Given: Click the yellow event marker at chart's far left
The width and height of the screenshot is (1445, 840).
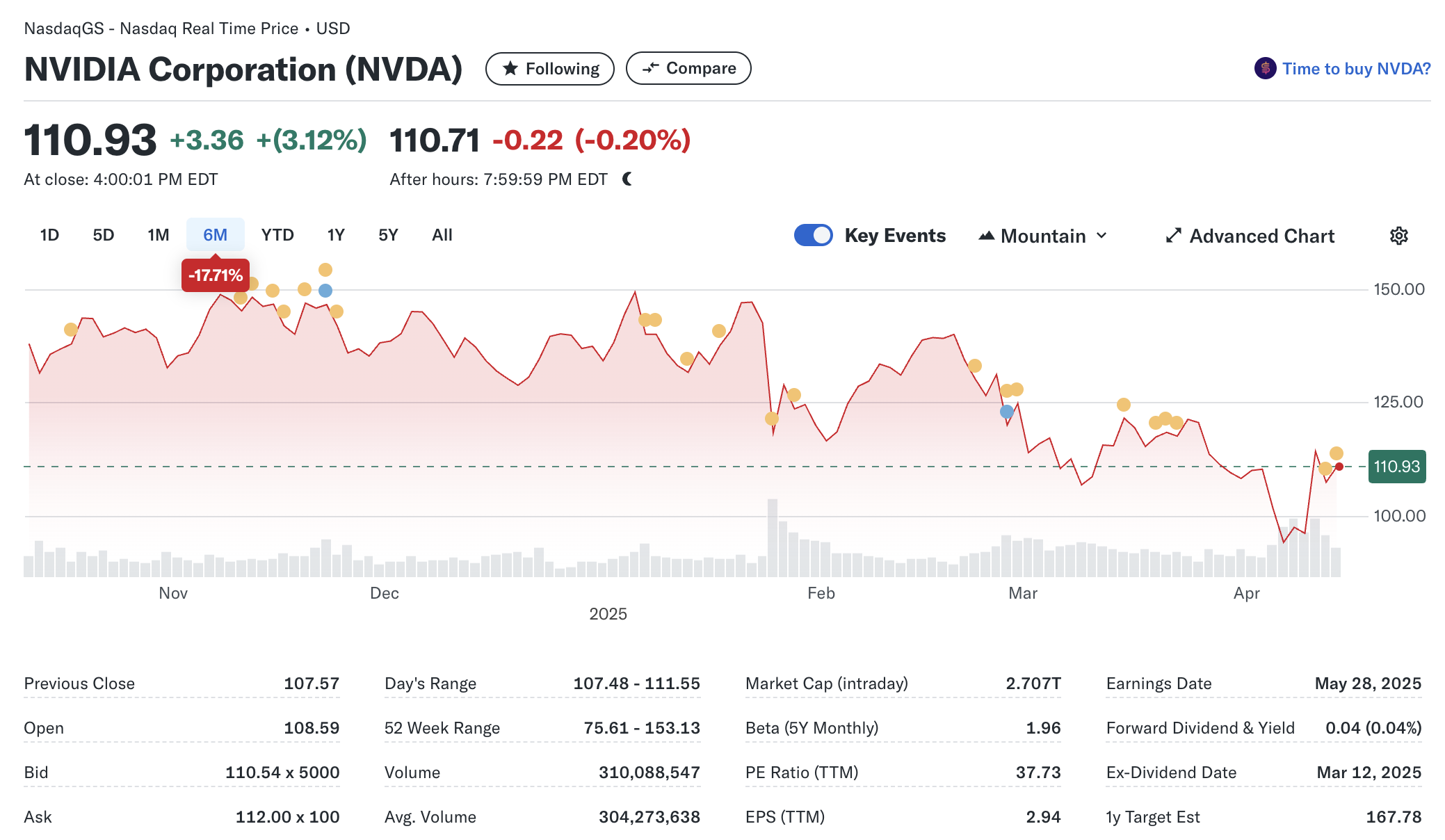Looking at the screenshot, I should click(70, 330).
